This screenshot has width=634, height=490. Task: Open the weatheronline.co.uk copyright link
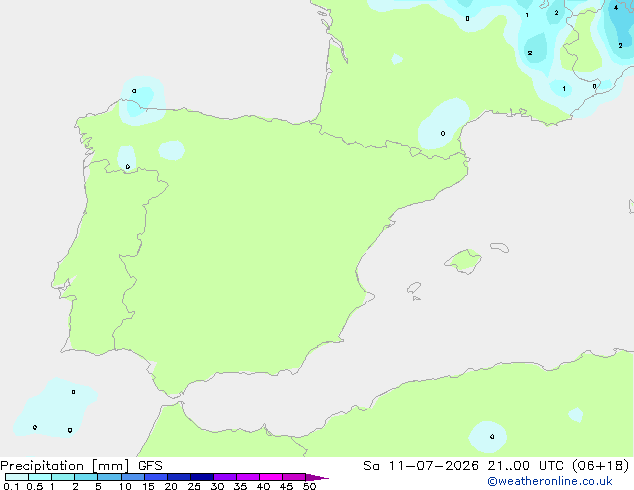(550, 481)
